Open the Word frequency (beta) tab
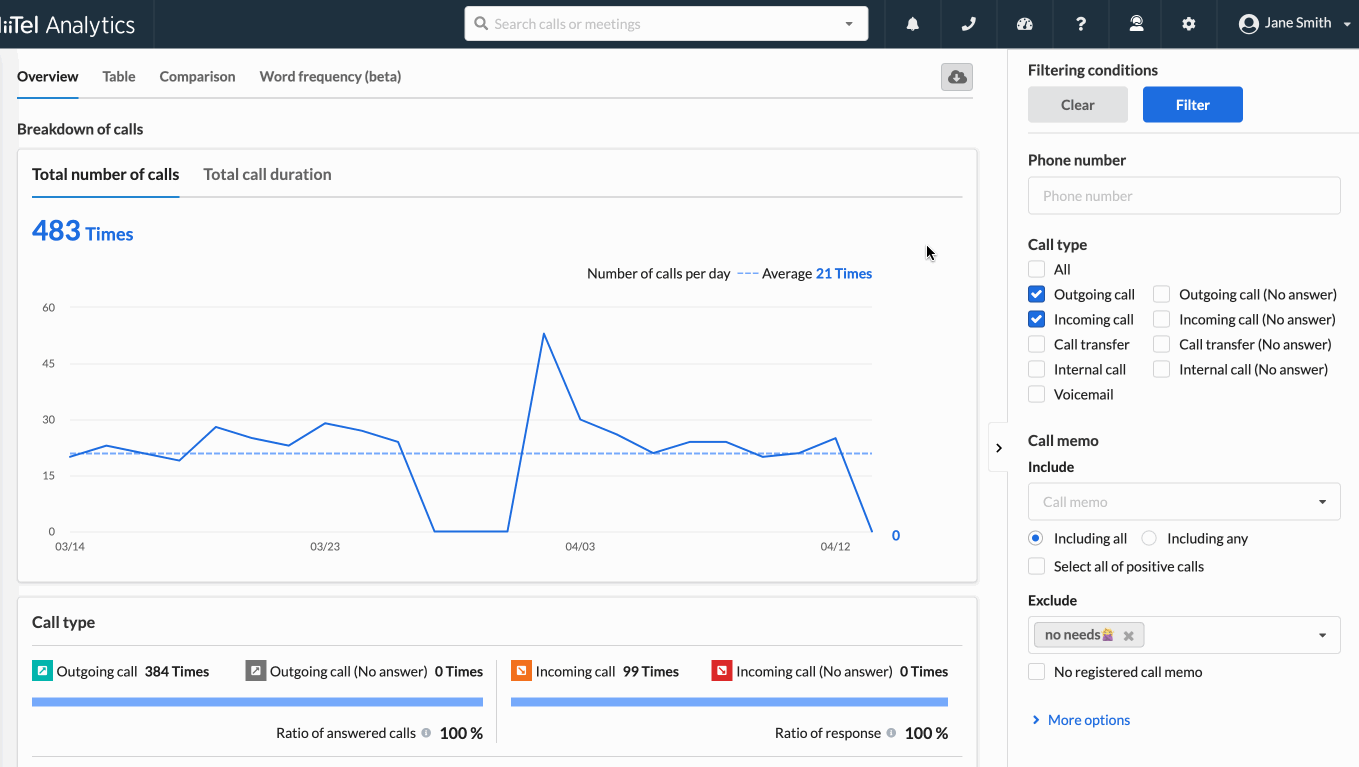This screenshot has width=1359, height=767. tap(330, 76)
